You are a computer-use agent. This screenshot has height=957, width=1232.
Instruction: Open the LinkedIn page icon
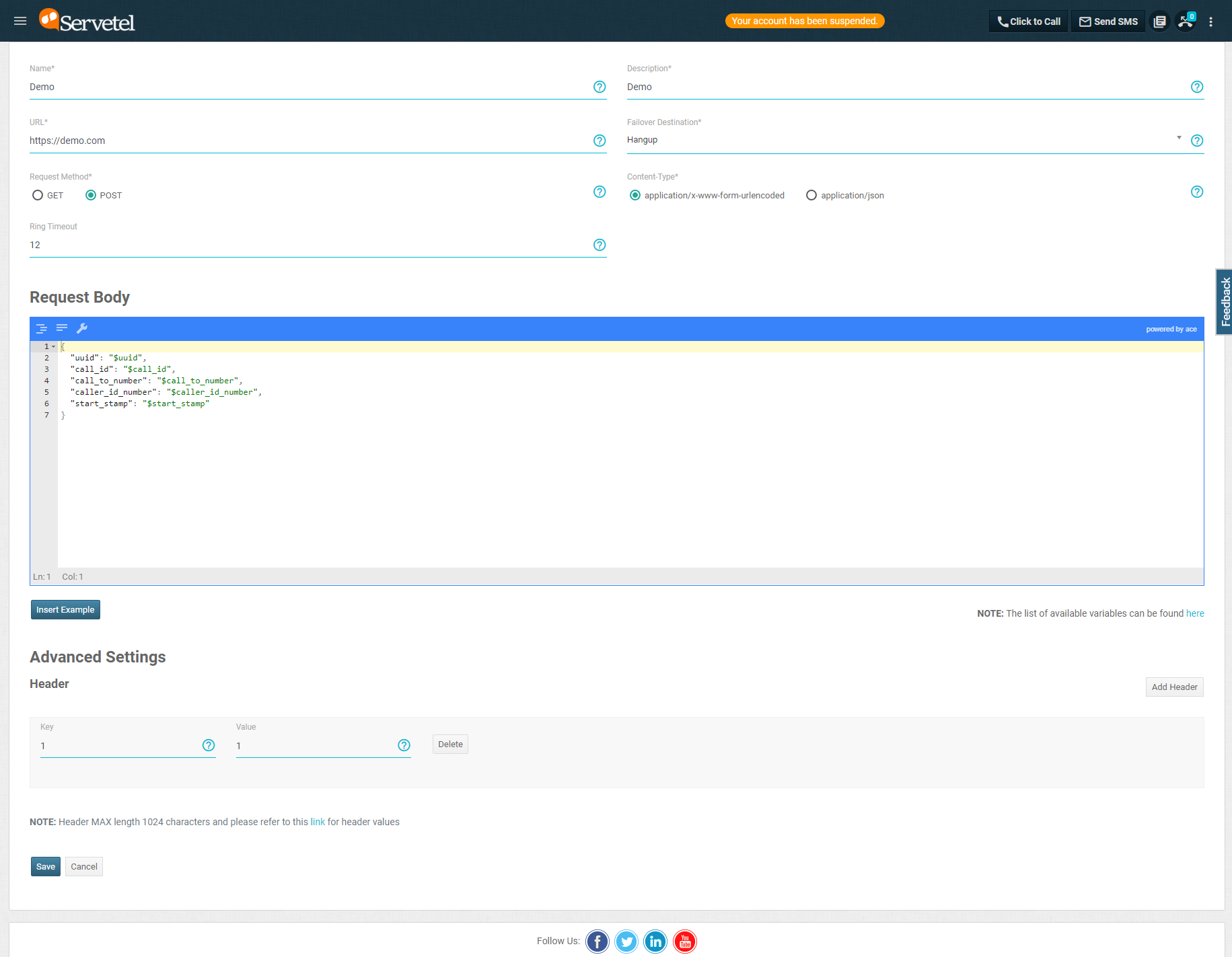click(x=655, y=942)
